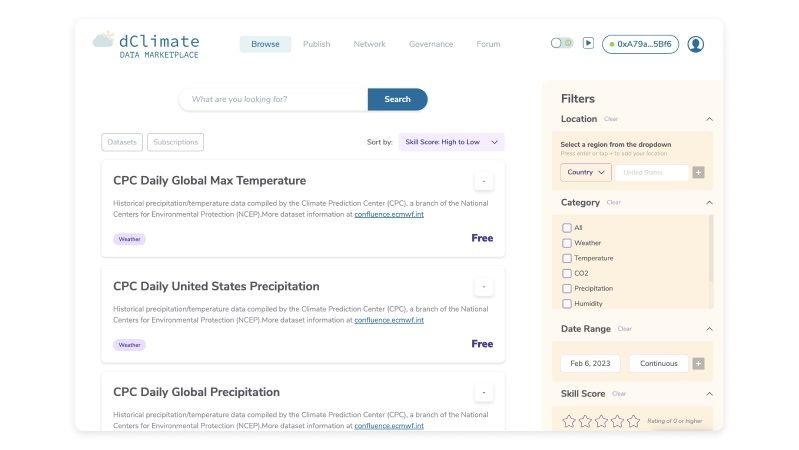Screen dimensions: 799x450
Task: Check the Humidity category checkbox
Action: (567, 304)
